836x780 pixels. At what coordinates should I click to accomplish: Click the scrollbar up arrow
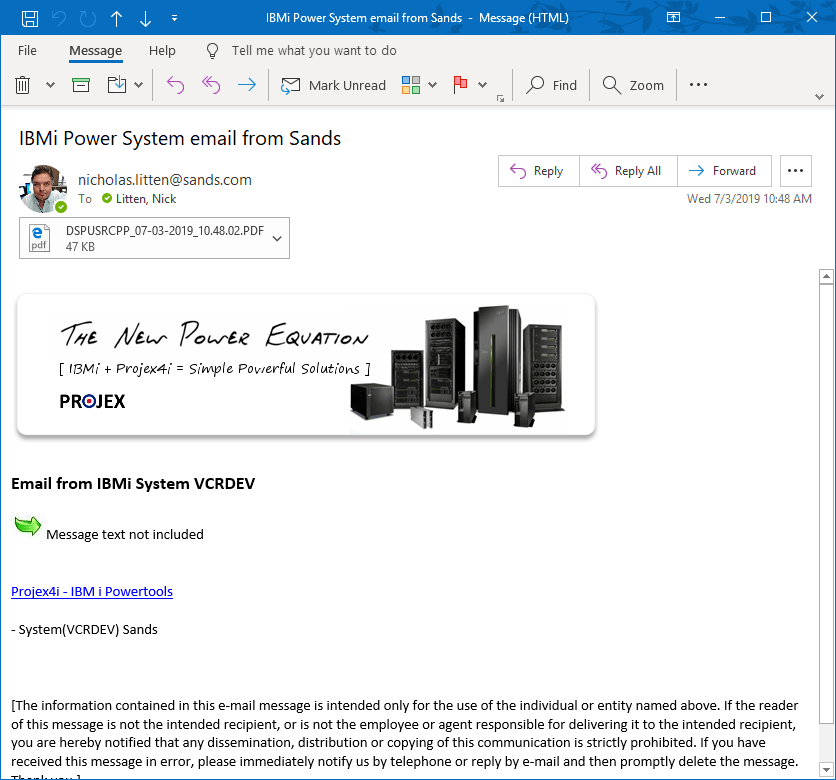coord(826,276)
